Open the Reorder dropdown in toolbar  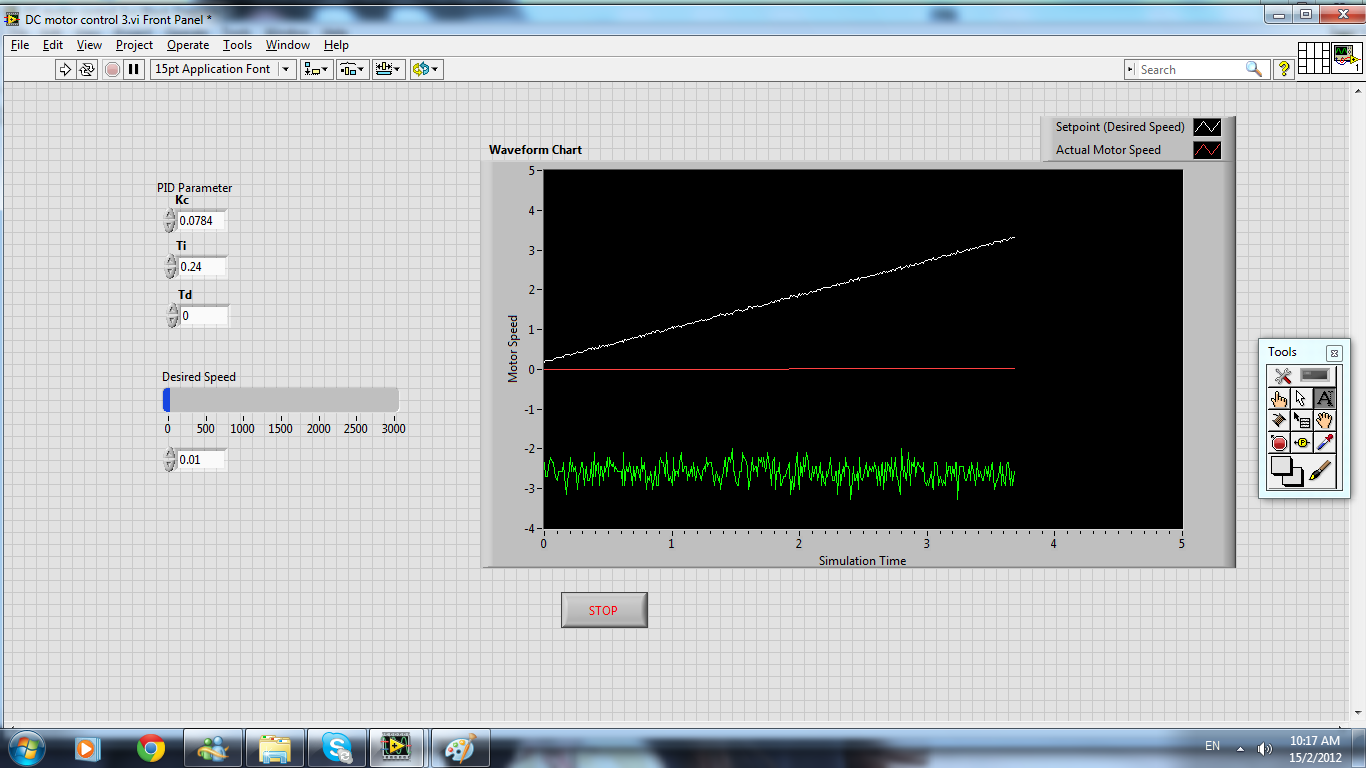pyautogui.click(x=425, y=69)
